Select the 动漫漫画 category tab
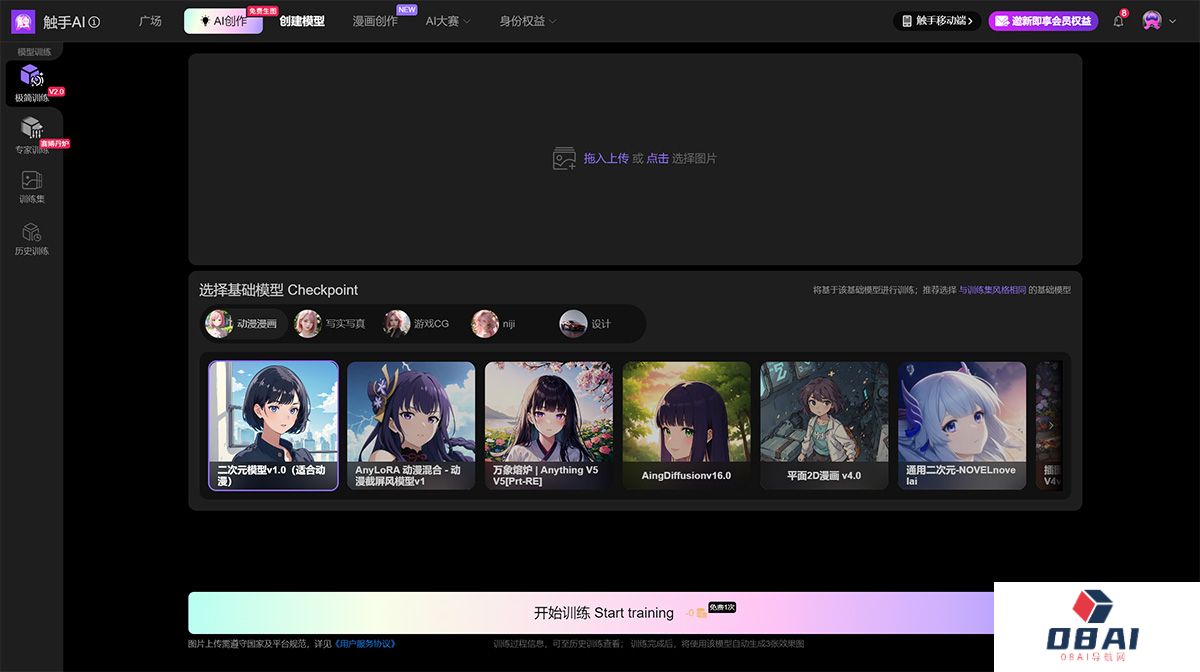1200x672 pixels. click(245, 323)
